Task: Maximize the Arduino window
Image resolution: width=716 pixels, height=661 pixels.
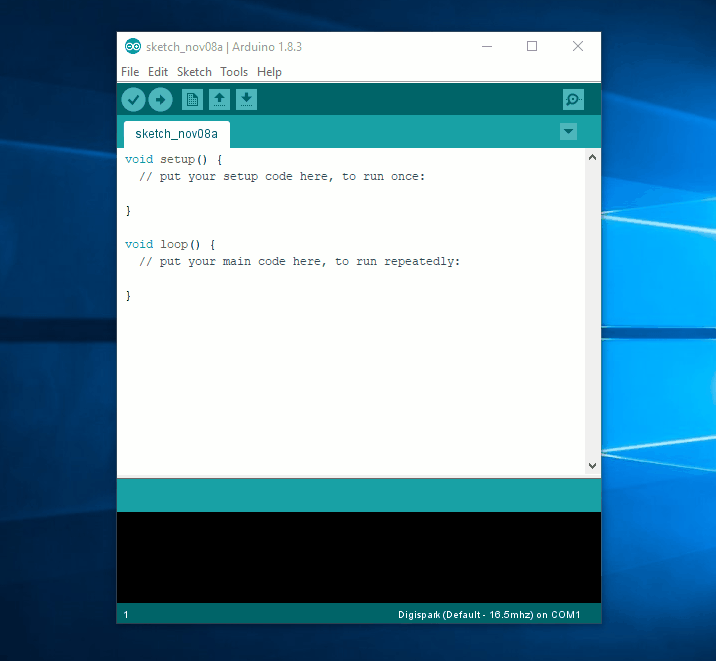Action: (532, 46)
